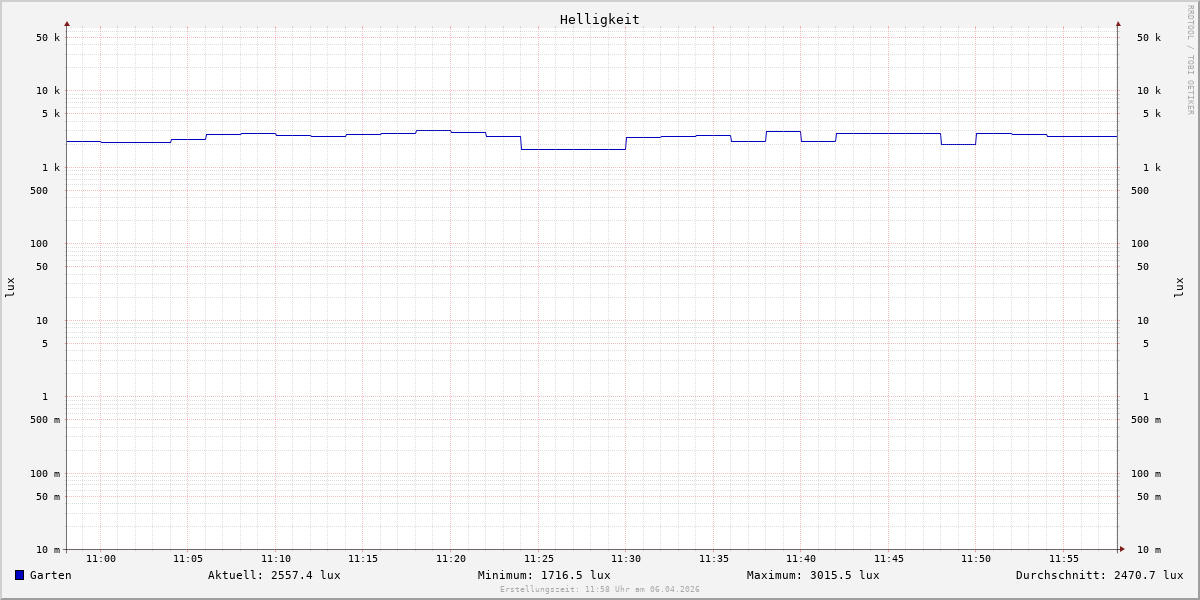Click the Helligkeit chart title
Image resolution: width=1200 pixels, height=600 pixels.
tap(599, 19)
